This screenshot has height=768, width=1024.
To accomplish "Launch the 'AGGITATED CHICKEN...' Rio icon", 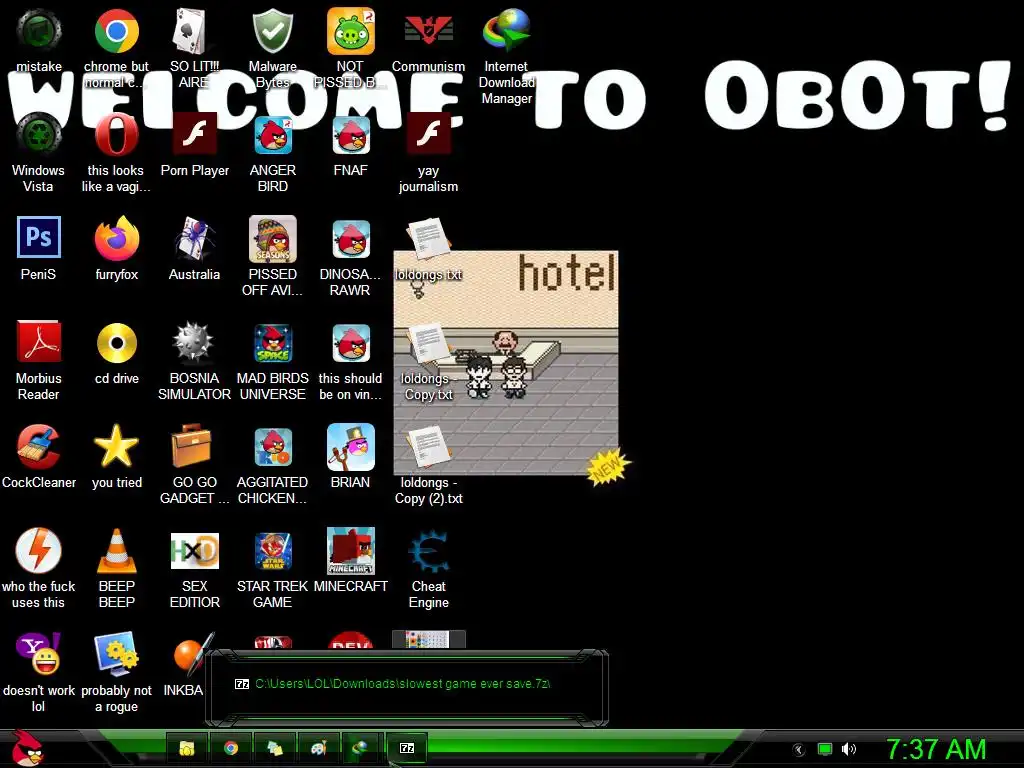I will point(273,447).
